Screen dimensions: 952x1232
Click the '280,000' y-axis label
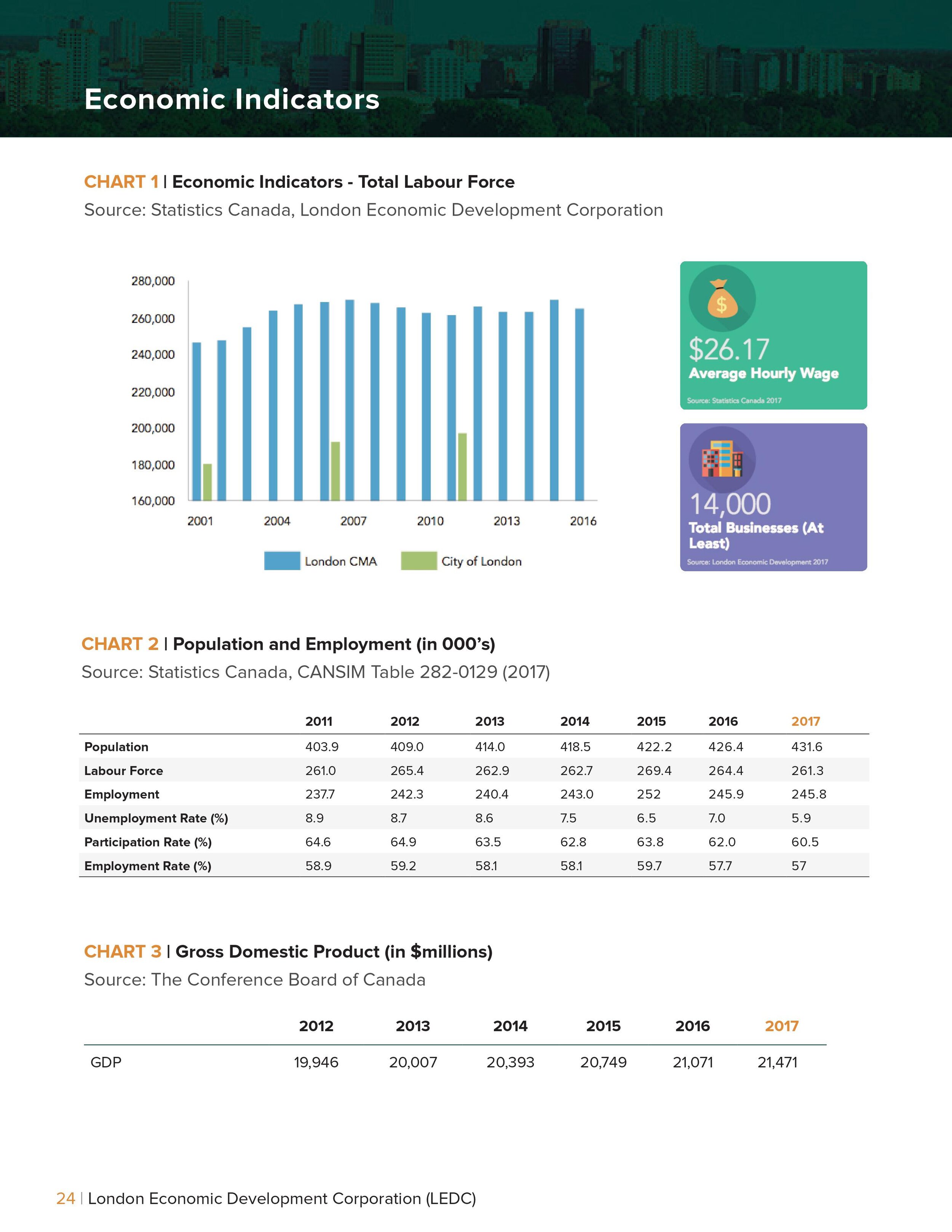[x=153, y=281]
